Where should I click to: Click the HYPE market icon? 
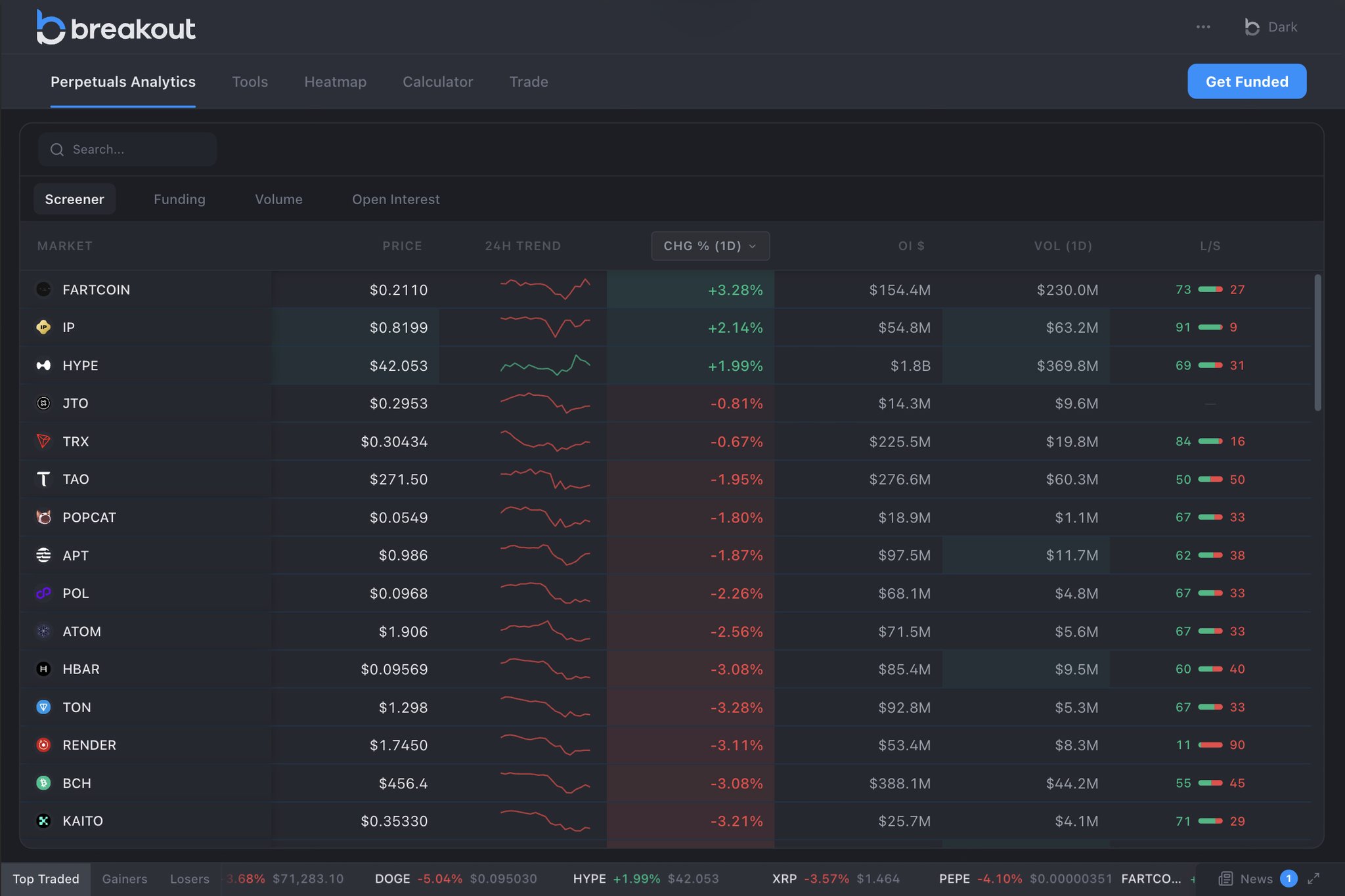pos(43,366)
